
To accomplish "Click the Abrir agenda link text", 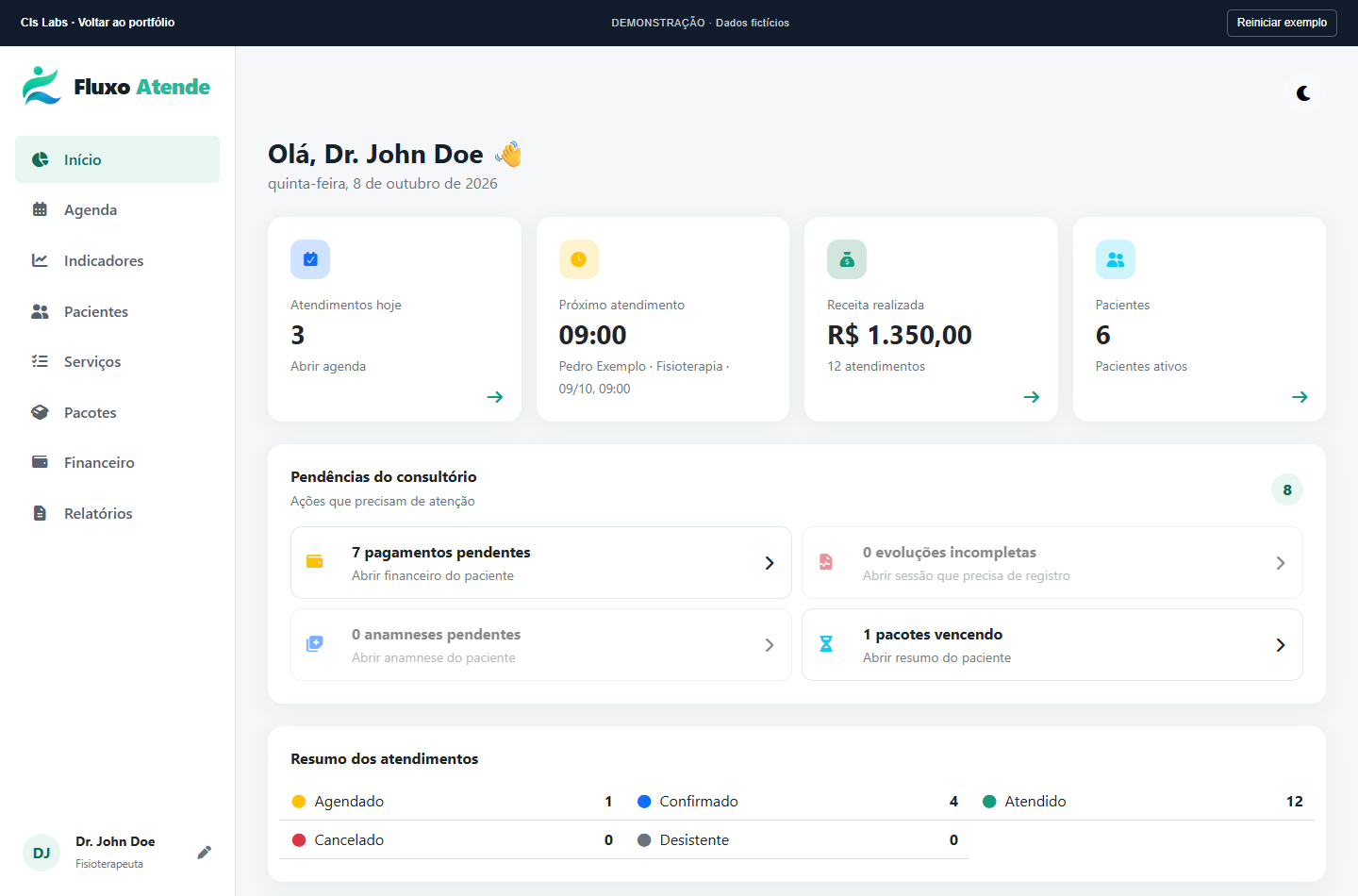I will coord(328,366).
